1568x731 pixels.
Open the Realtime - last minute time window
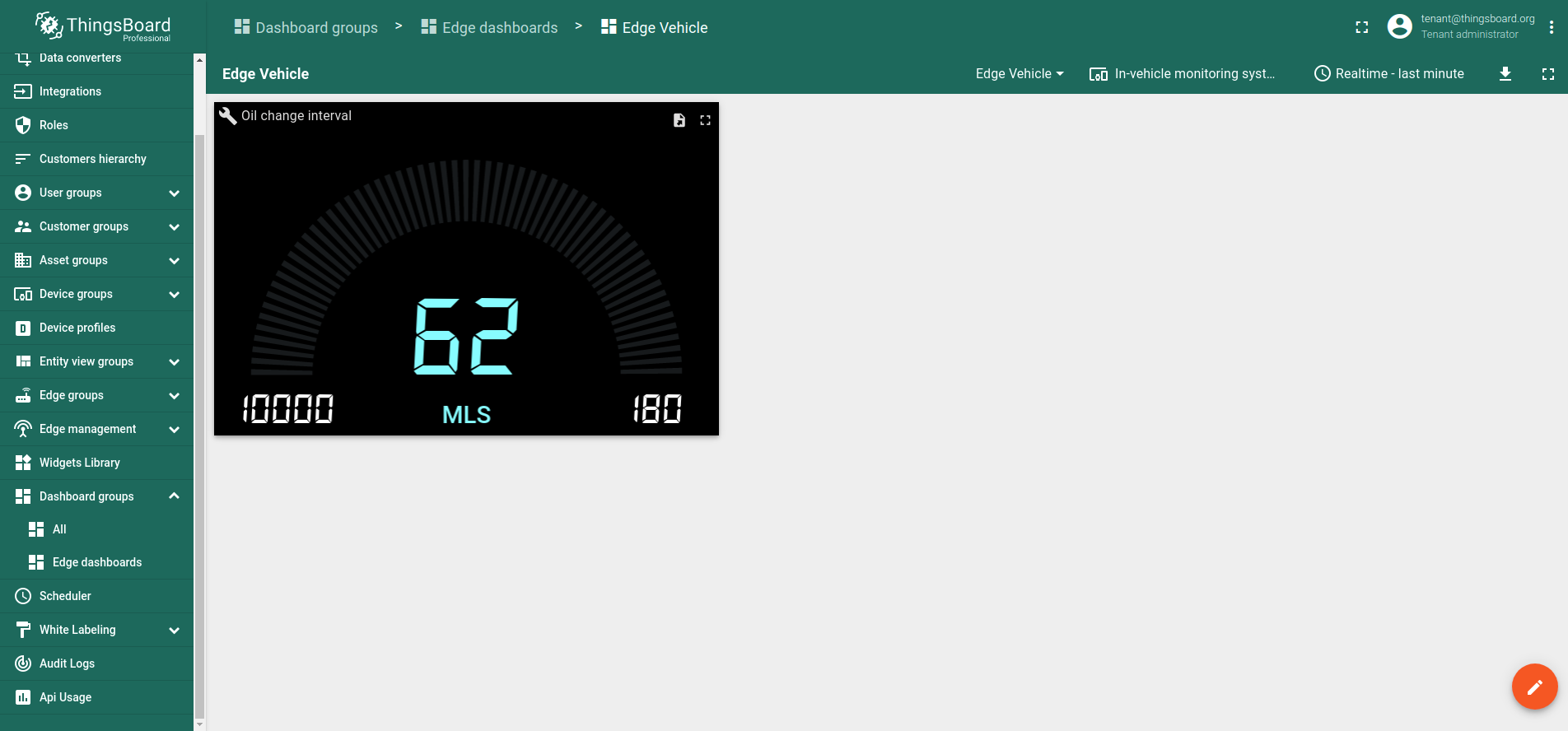[x=1389, y=74]
